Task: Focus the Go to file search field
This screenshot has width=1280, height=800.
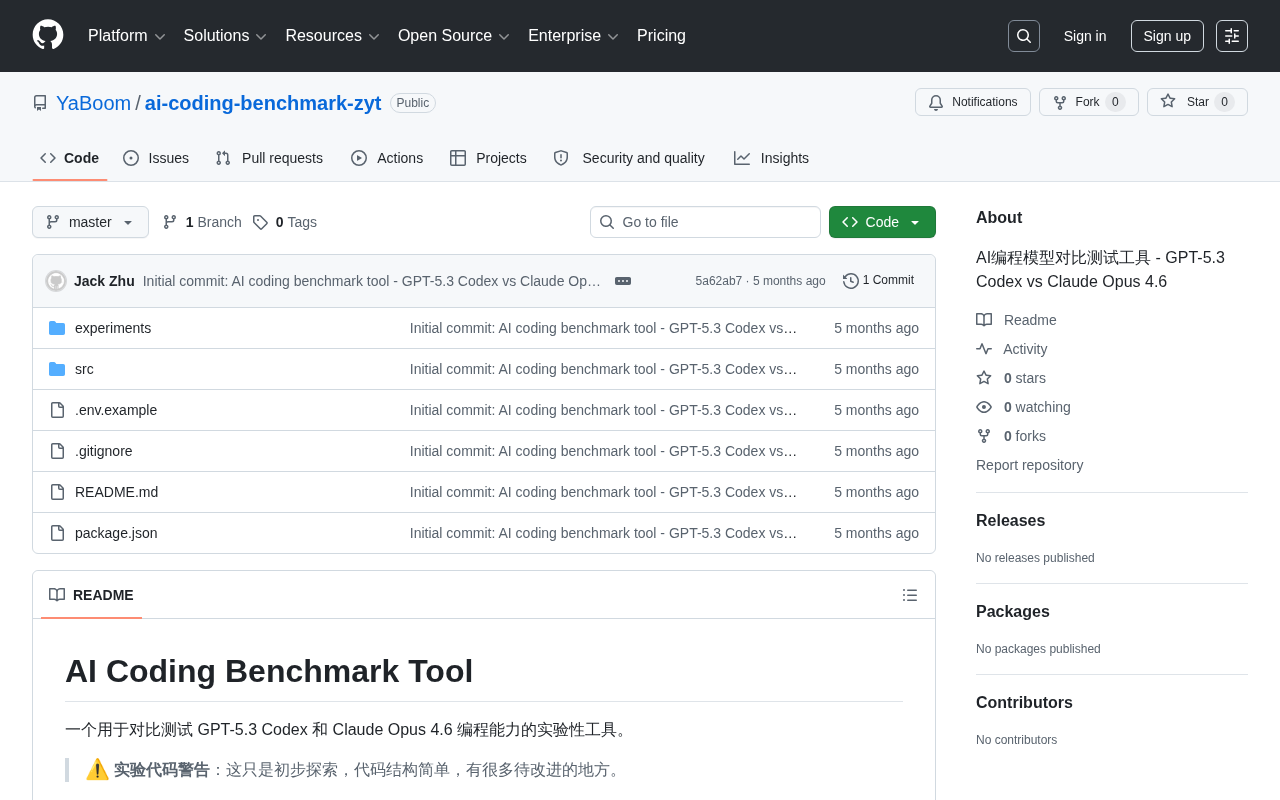Action: click(x=705, y=222)
